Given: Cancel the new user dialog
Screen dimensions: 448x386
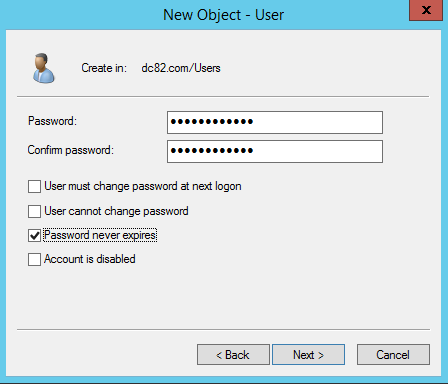Looking at the screenshot, I should pyautogui.click(x=393, y=355).
